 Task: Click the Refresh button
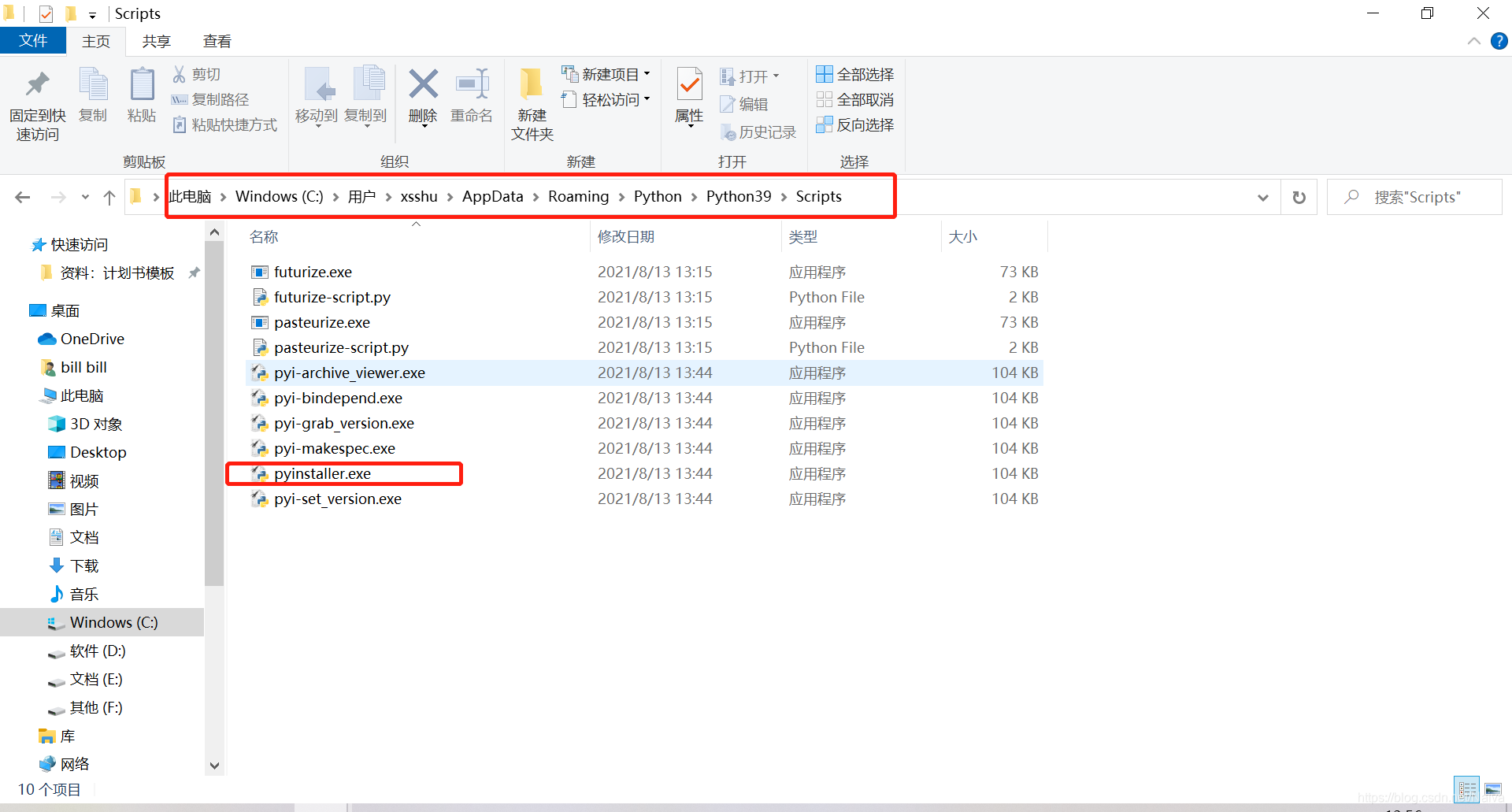click(1299, 197)
